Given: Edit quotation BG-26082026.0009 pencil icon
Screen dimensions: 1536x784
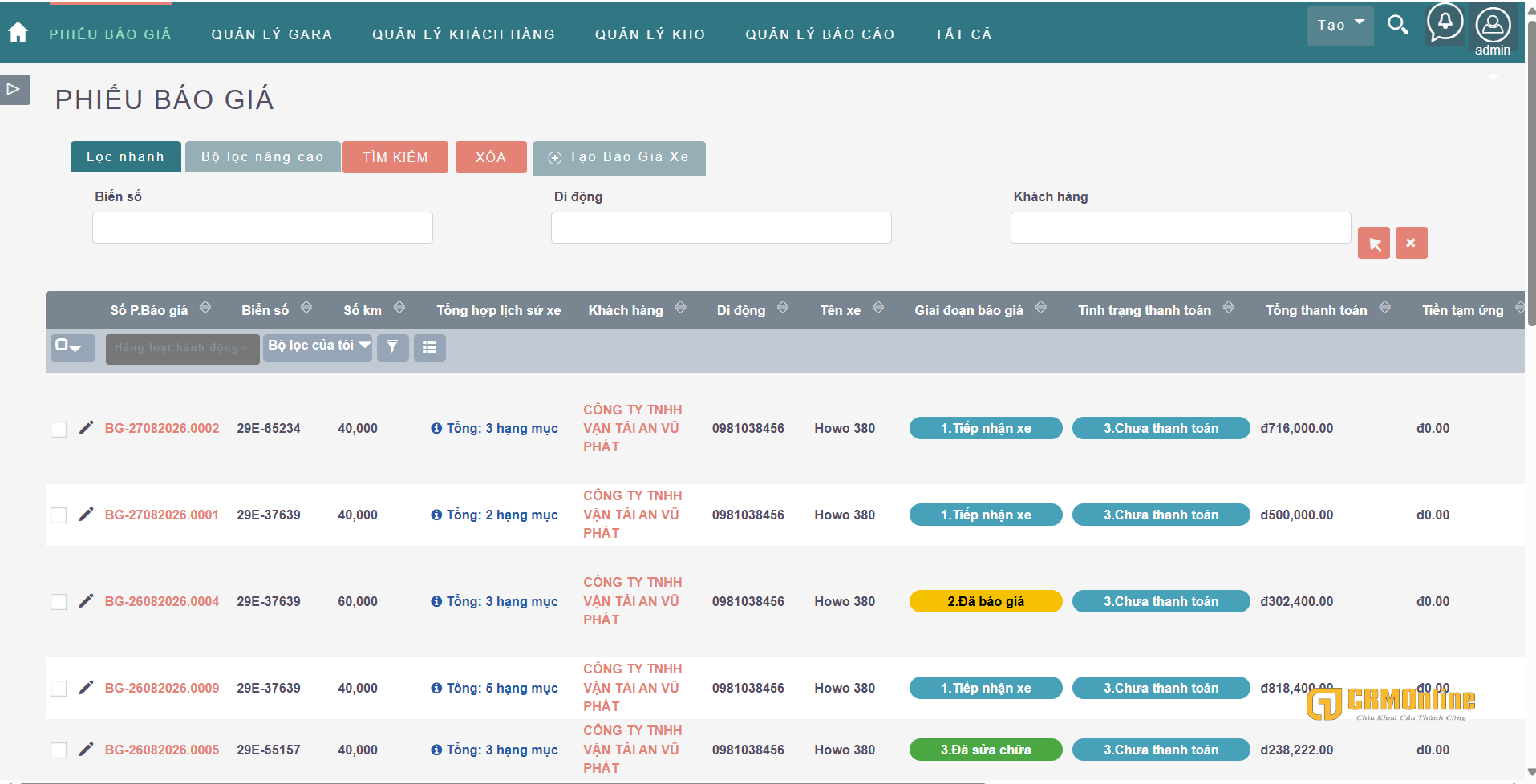Looking at the screenshot, I should (86, 688).
